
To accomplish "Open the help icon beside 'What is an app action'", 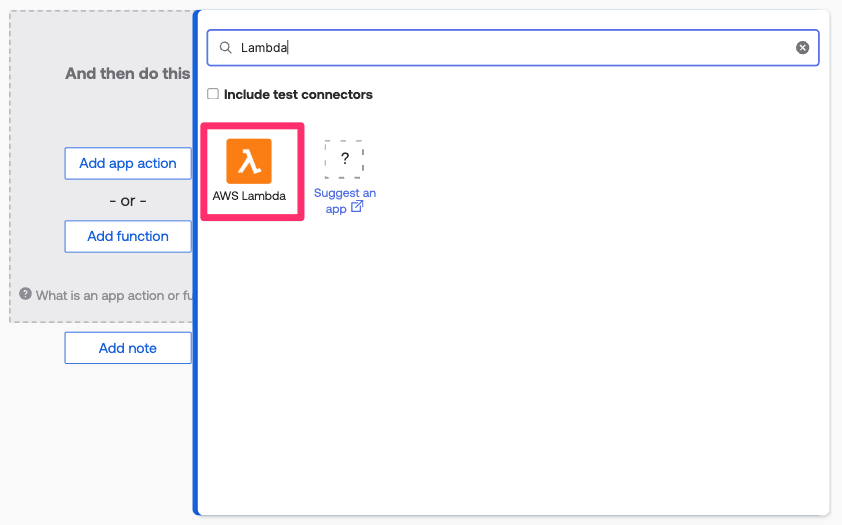I will [x=25, y=294].
